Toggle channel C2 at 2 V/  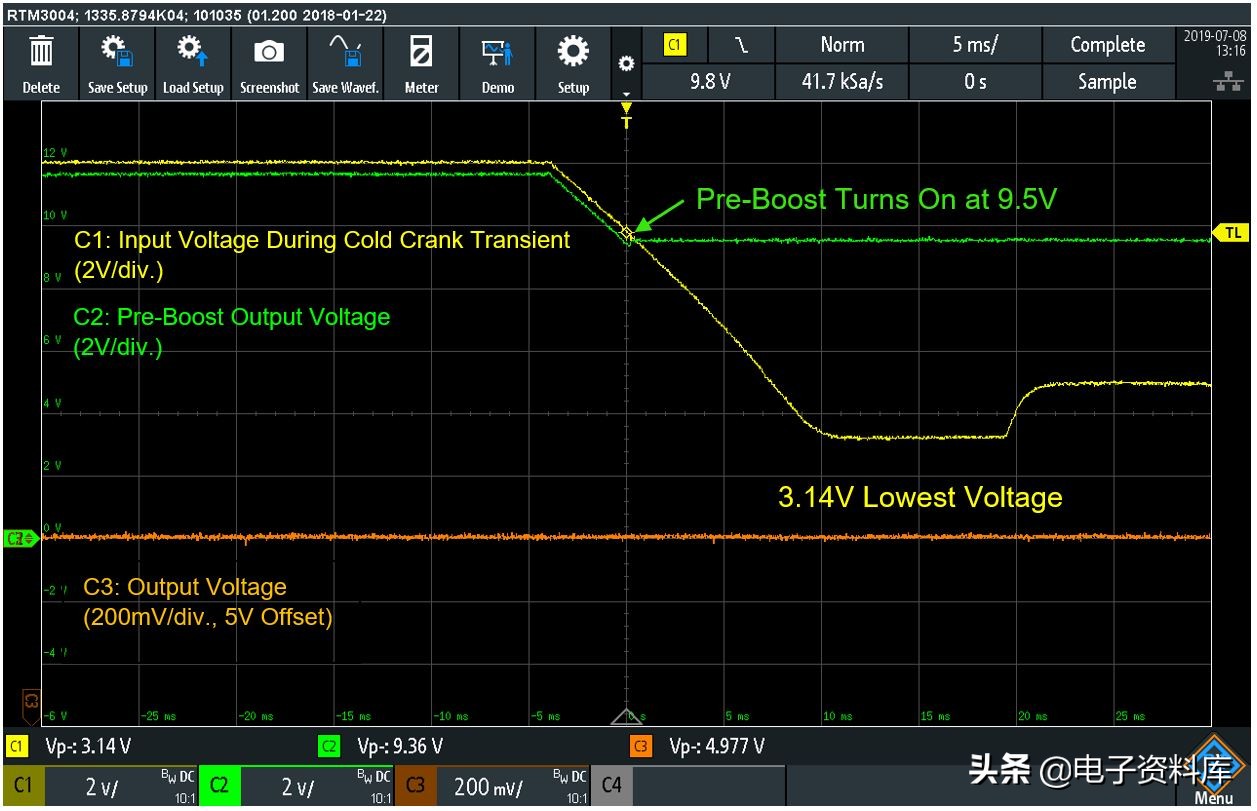click(x=297, y=788)
